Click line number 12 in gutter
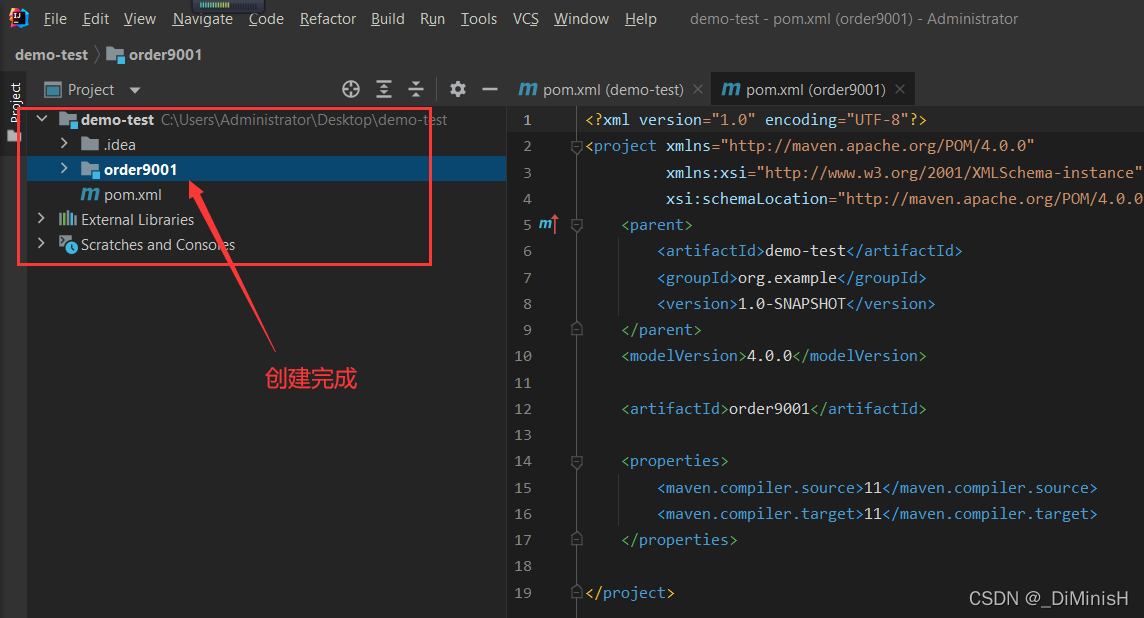Viewport: 1144px width, 618px height. 523,409
